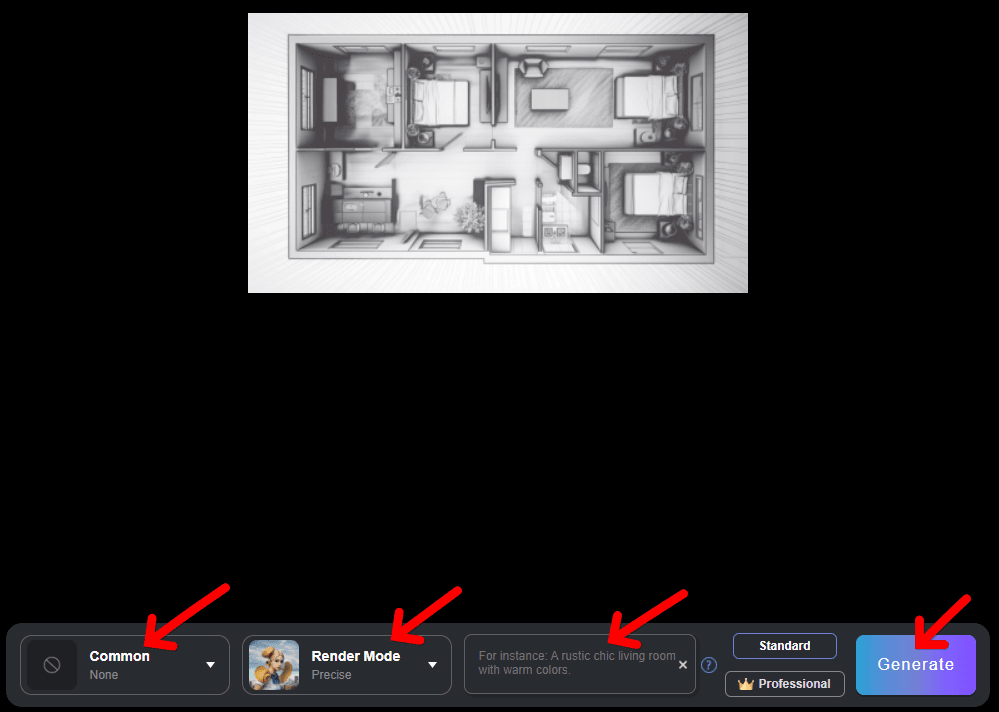
Task: Click the top-right bedroom bed in the sketch
Action: tap(650, 97)
